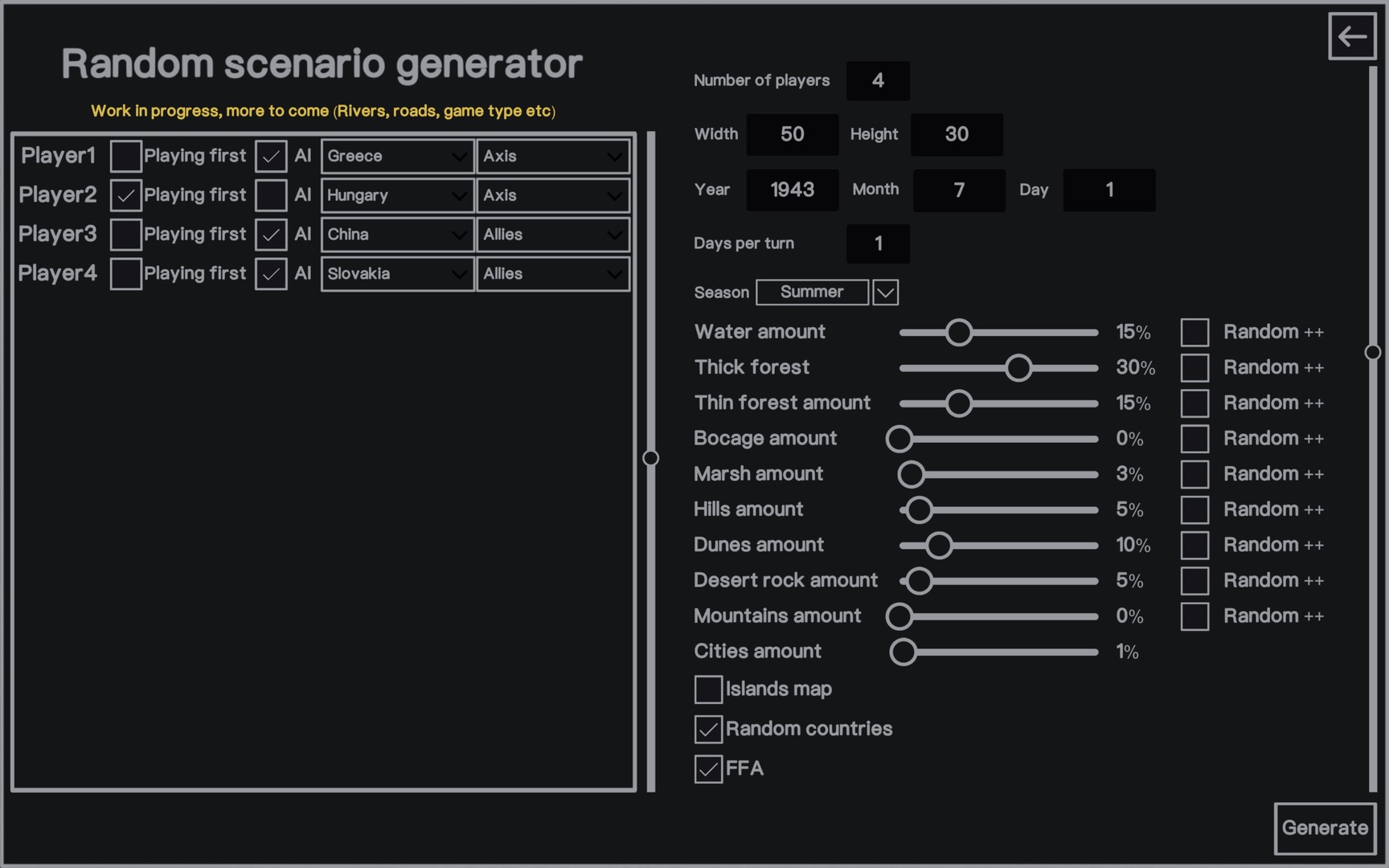Enable Random ++ for Water amount
This screenshot has width=1389, height=868.
pos(1194,332)
